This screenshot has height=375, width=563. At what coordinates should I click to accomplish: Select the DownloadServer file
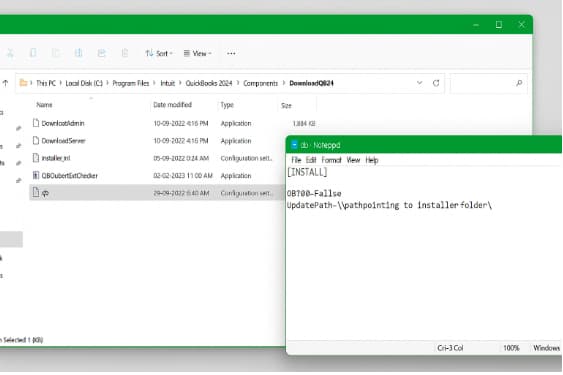click(64, 141)
